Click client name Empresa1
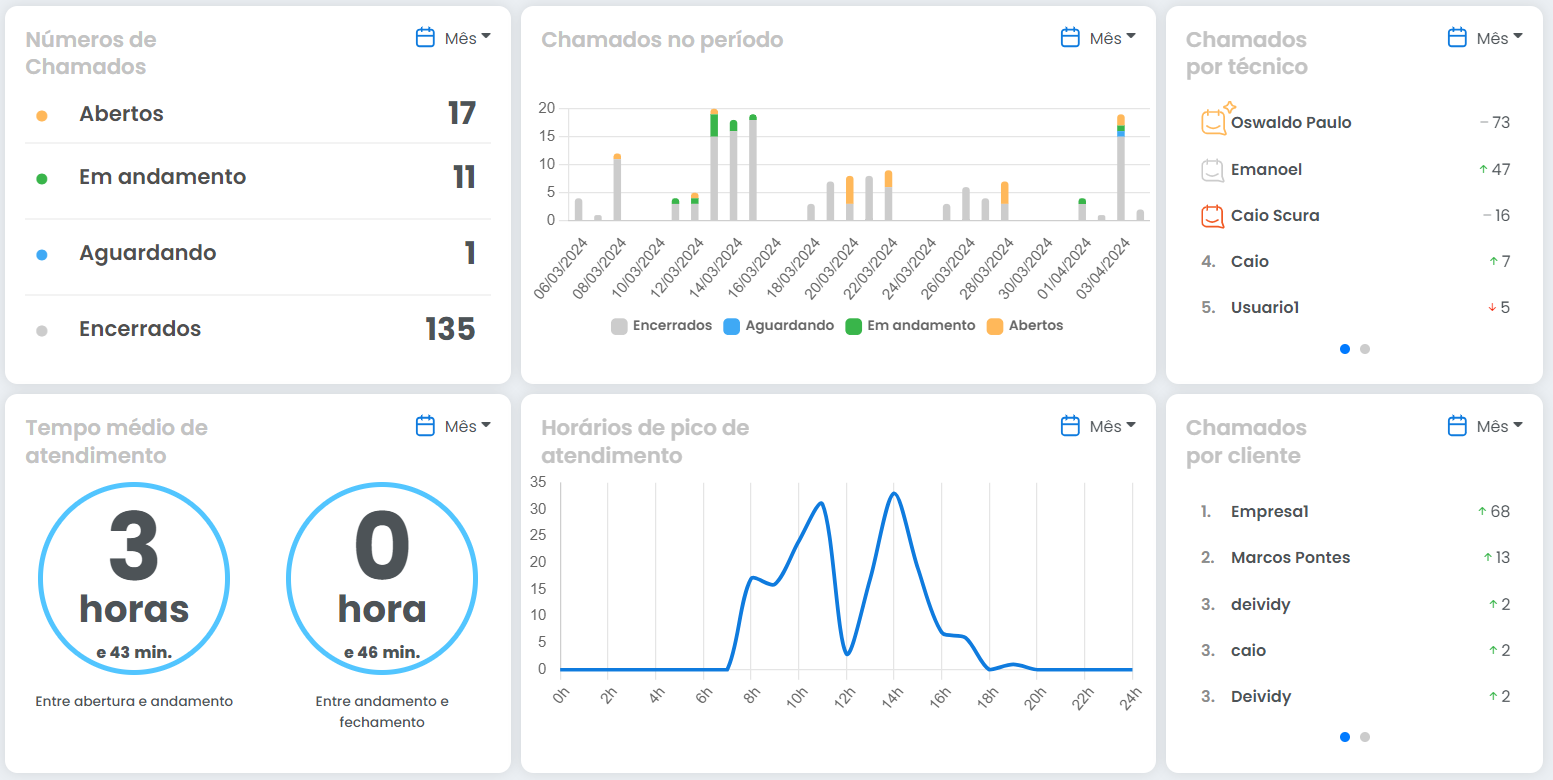 1270,512
